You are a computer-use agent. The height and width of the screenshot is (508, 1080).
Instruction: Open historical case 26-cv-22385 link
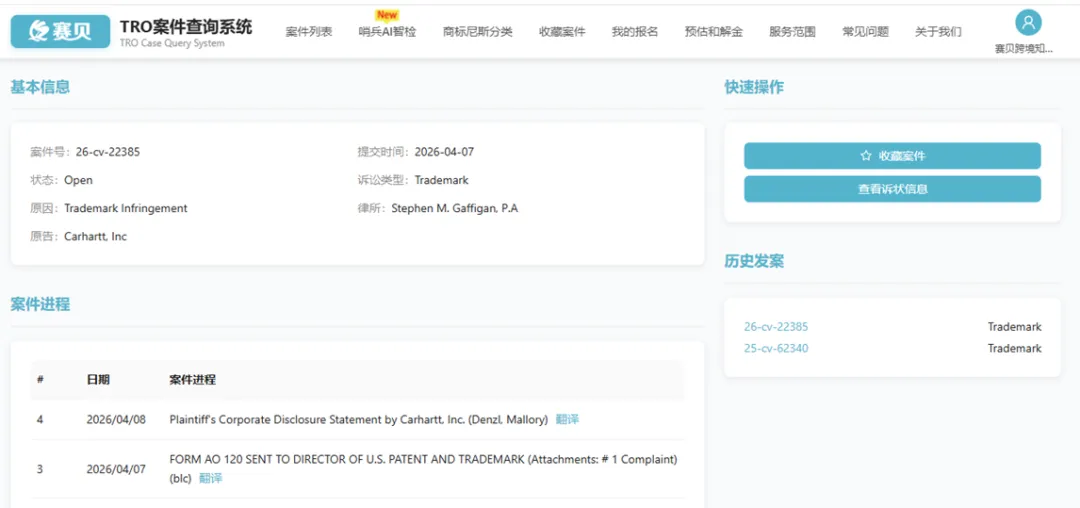[776, 327]
